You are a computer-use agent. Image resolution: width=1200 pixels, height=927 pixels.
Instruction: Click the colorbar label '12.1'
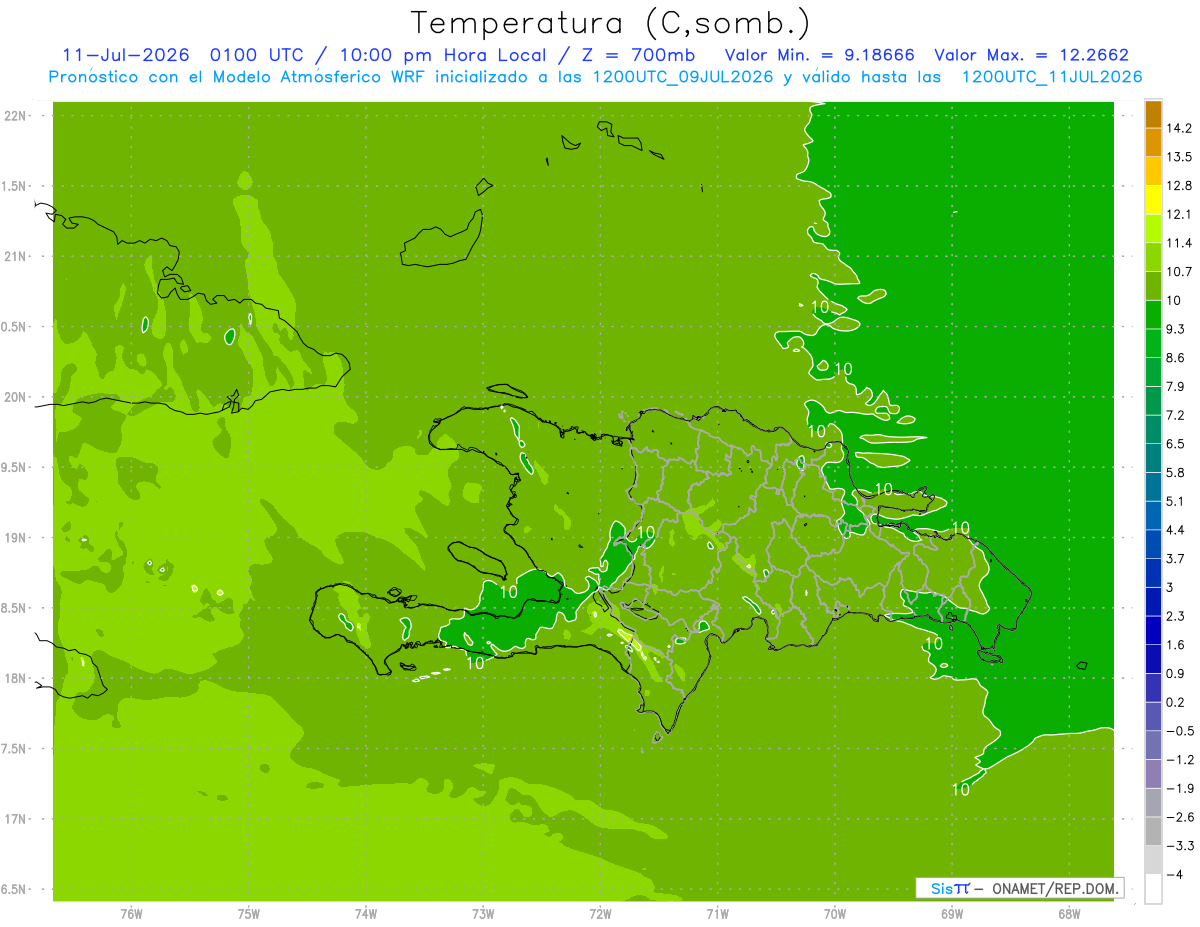[x=1179, y=214]
